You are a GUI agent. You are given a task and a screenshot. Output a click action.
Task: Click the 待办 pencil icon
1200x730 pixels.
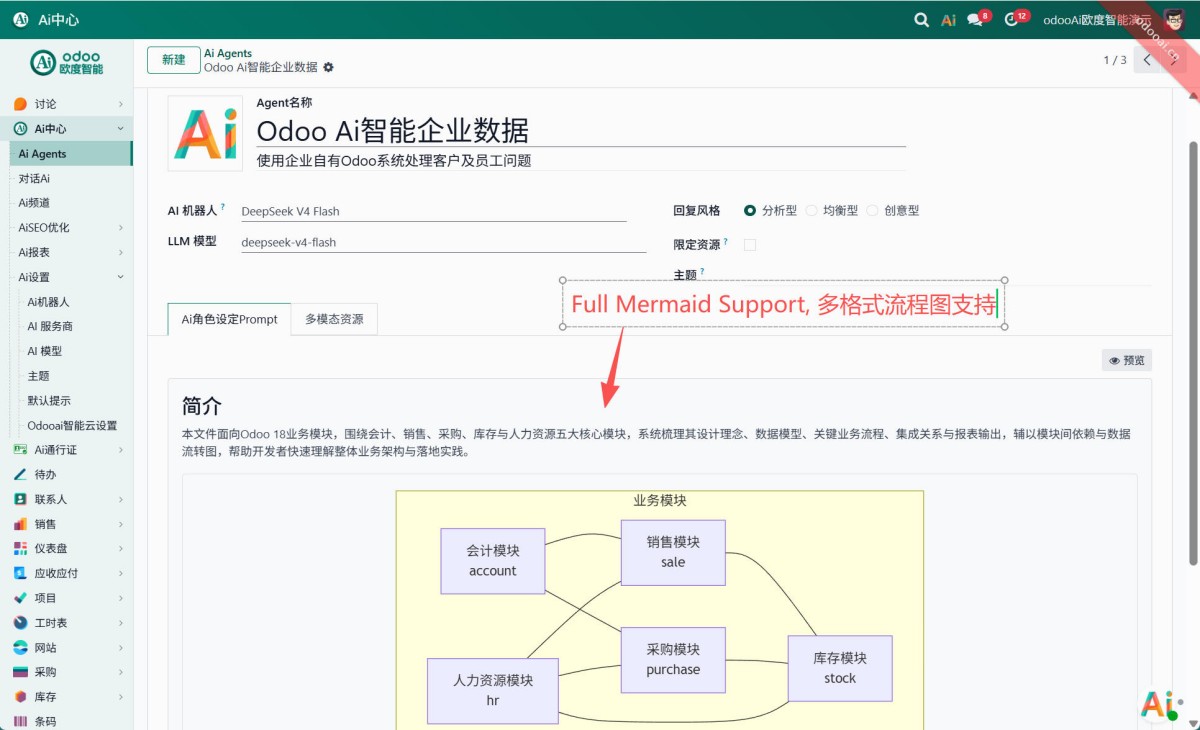point(20,474)
